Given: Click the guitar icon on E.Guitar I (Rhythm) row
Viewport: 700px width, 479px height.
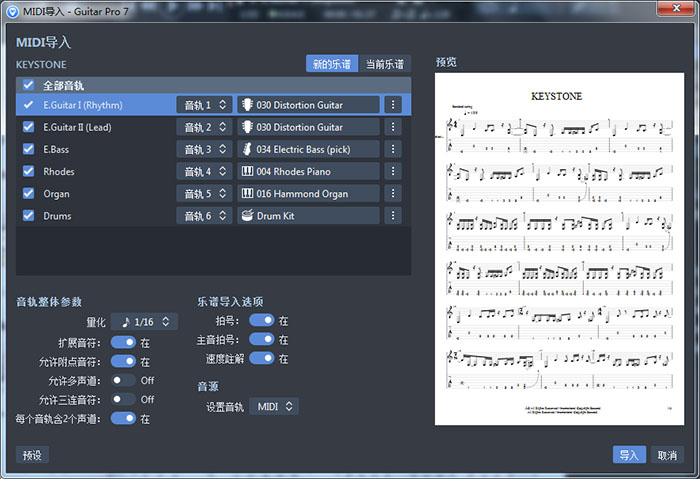Looking at the screenshot, I should (247, 105).
